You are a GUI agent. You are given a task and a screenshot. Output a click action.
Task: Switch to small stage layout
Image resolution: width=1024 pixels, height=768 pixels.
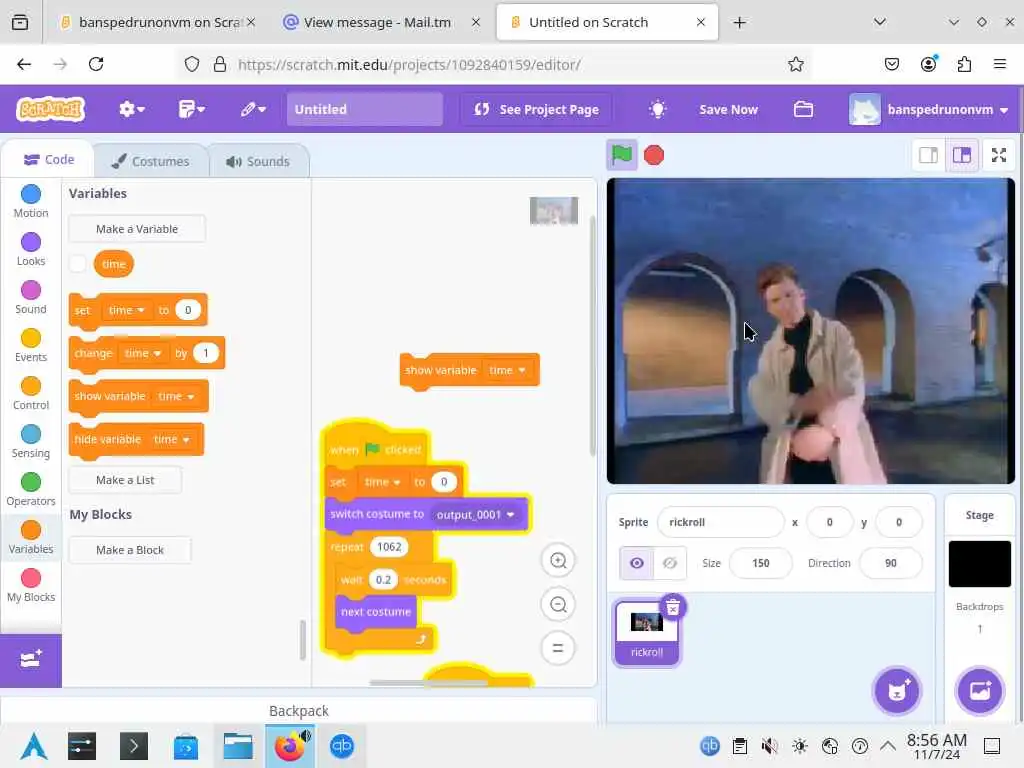(929, 155)
